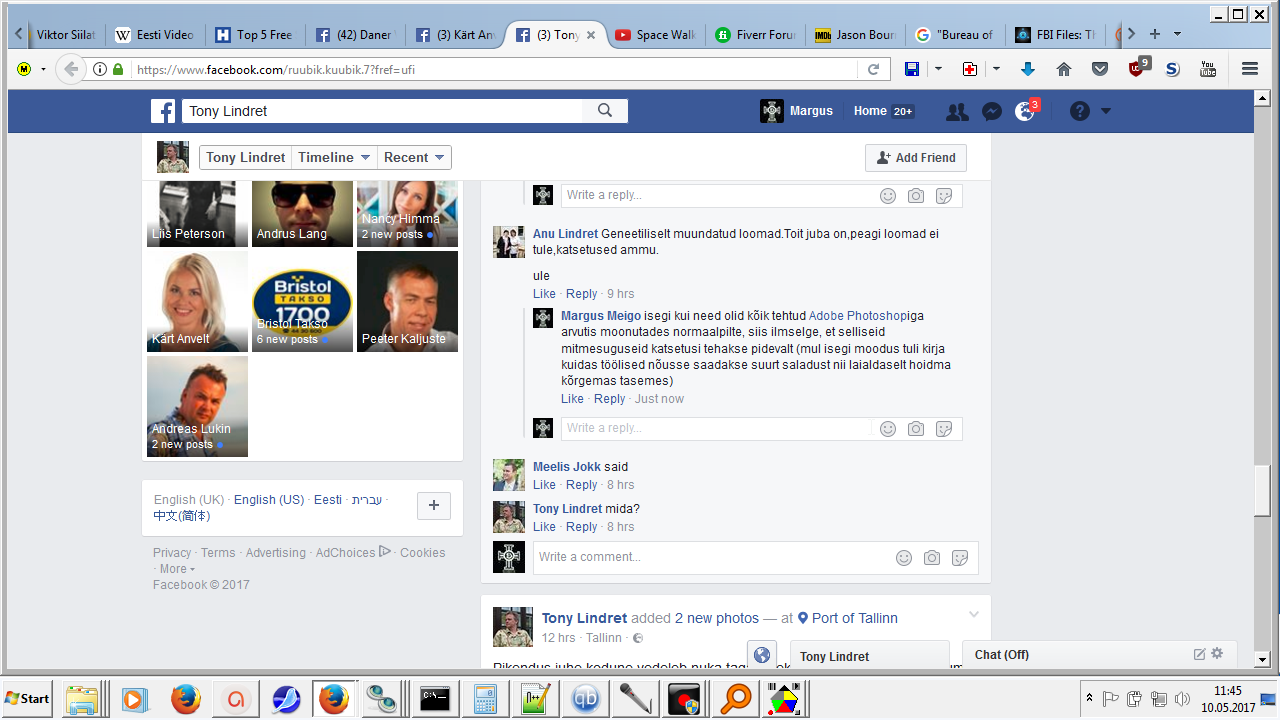
Task: Expand the Recent dropdown
Action: pyautogui.click(x=414, y=158)
